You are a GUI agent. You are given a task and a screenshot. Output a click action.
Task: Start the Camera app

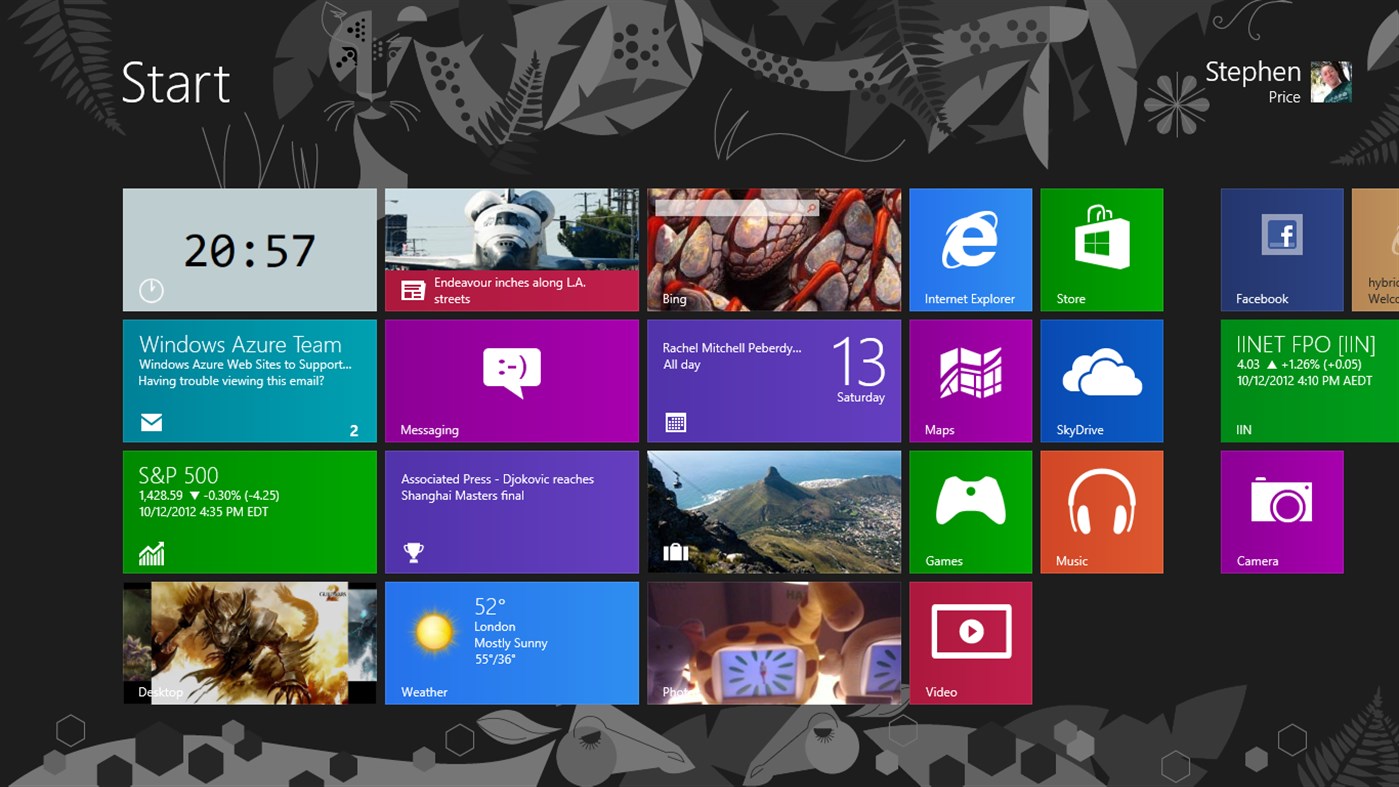(1281, 511)
